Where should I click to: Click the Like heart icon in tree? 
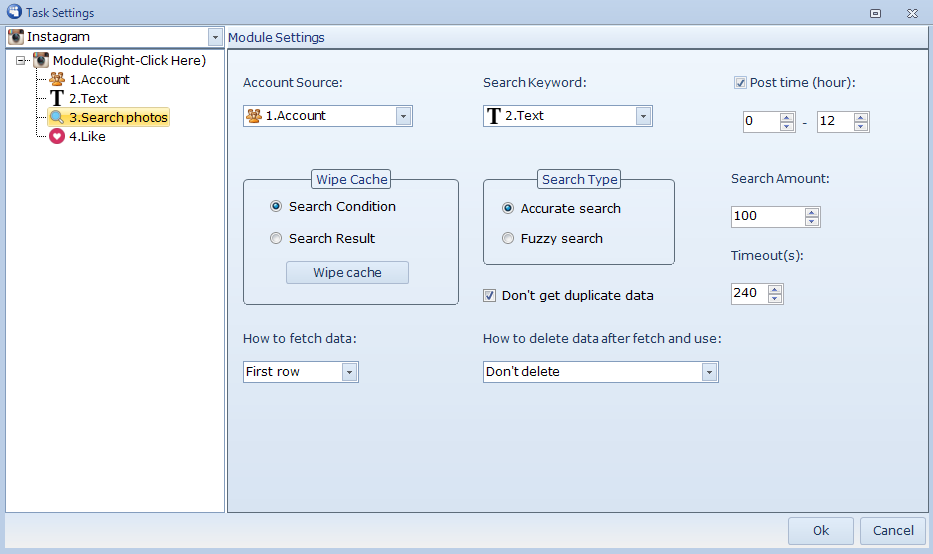point(57,137)
